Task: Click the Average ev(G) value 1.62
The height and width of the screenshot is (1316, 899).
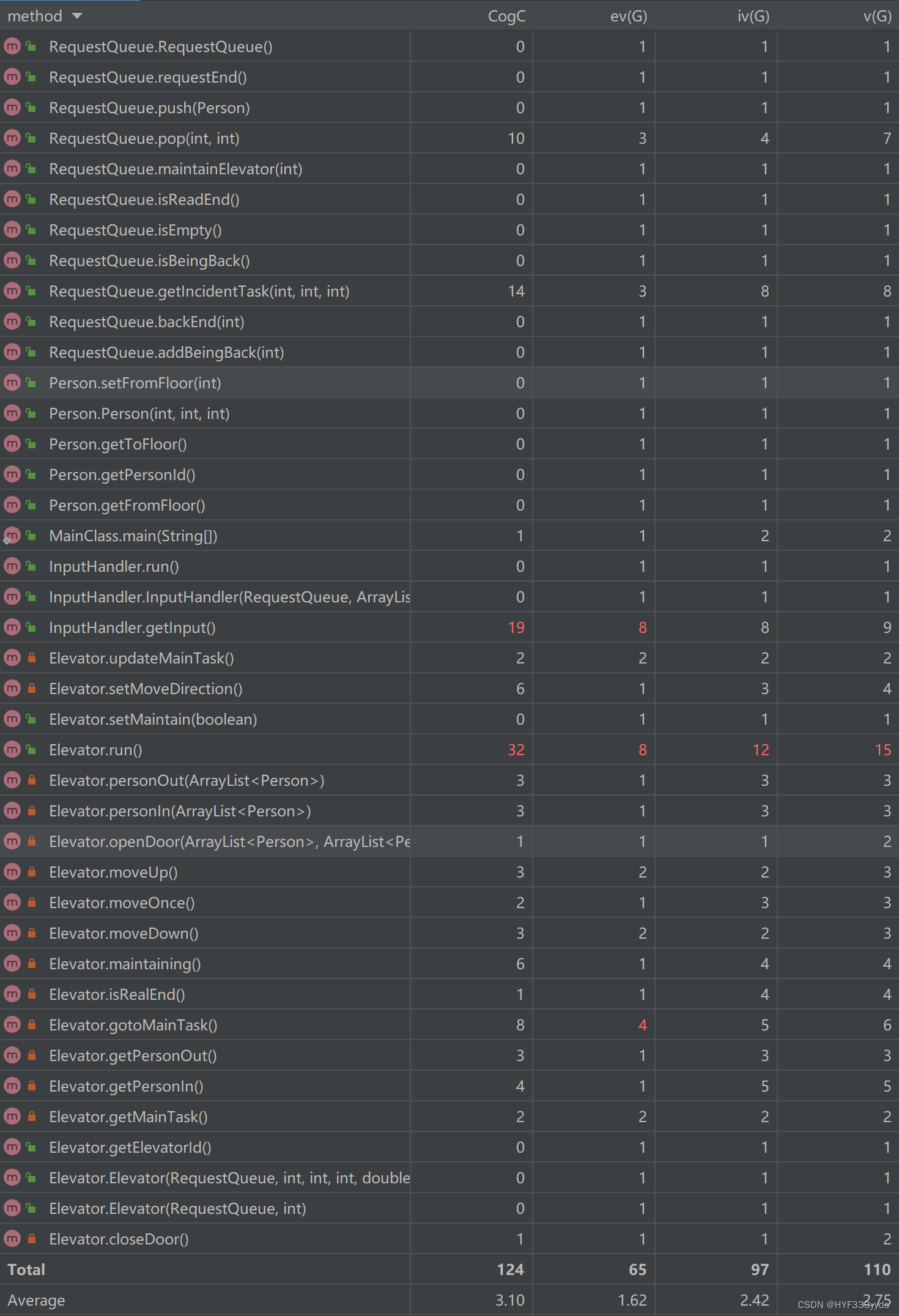Action: pos(632,1300)
